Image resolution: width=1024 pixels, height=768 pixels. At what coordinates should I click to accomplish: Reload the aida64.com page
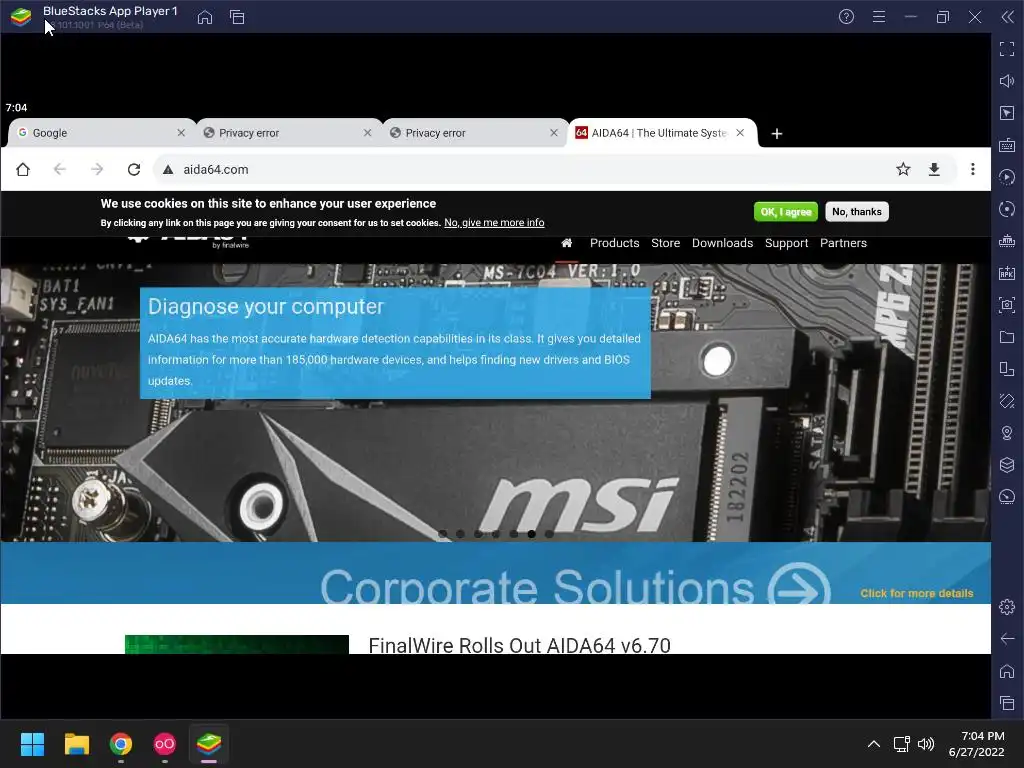tap(134, 170)
